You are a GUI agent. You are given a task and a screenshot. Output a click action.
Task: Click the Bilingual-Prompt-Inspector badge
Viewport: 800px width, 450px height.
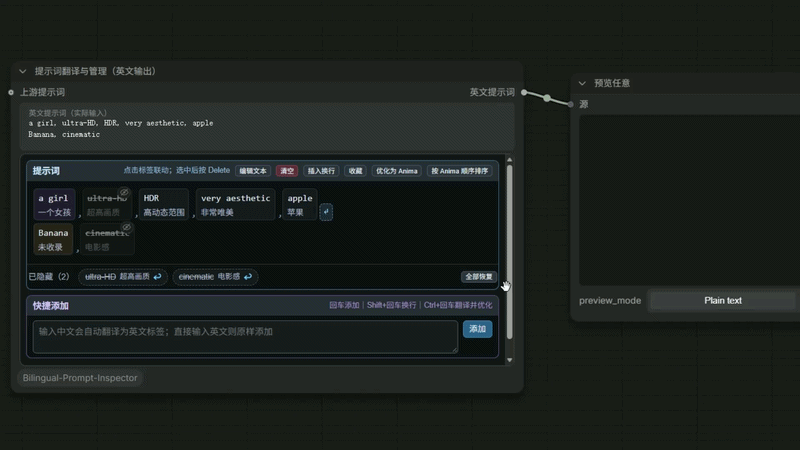tap(80, 378)
